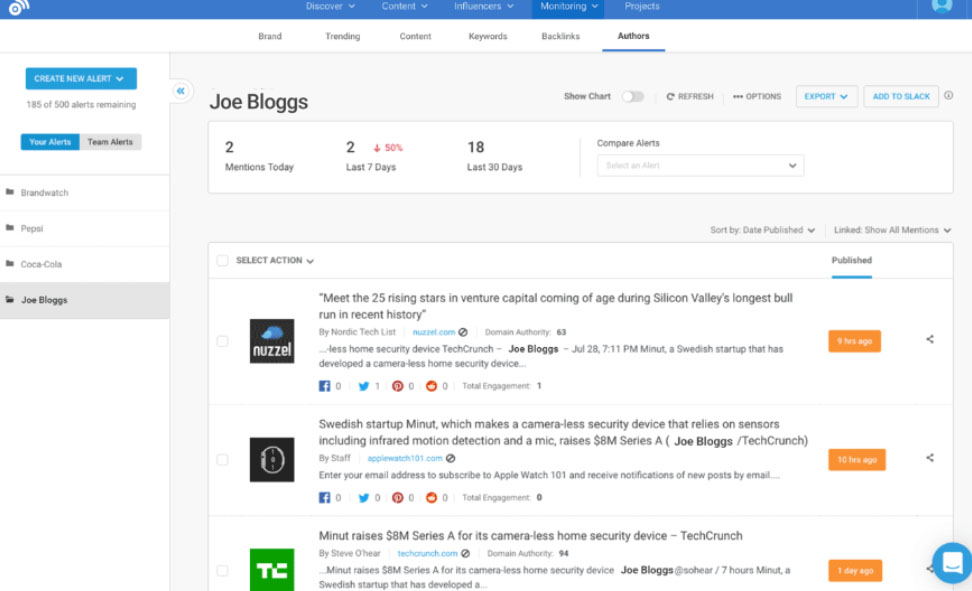
Task: Select the Joe Bloggs alert folder
Action: [x=84, y=300]
